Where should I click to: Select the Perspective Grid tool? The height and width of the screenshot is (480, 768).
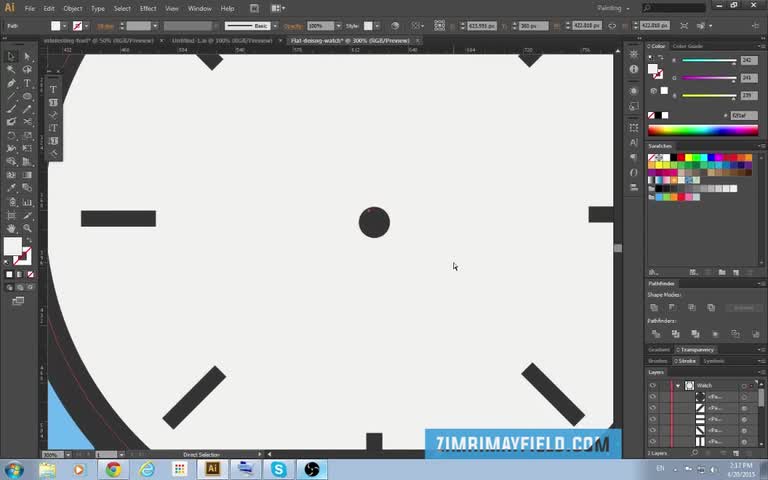(27, 162)
